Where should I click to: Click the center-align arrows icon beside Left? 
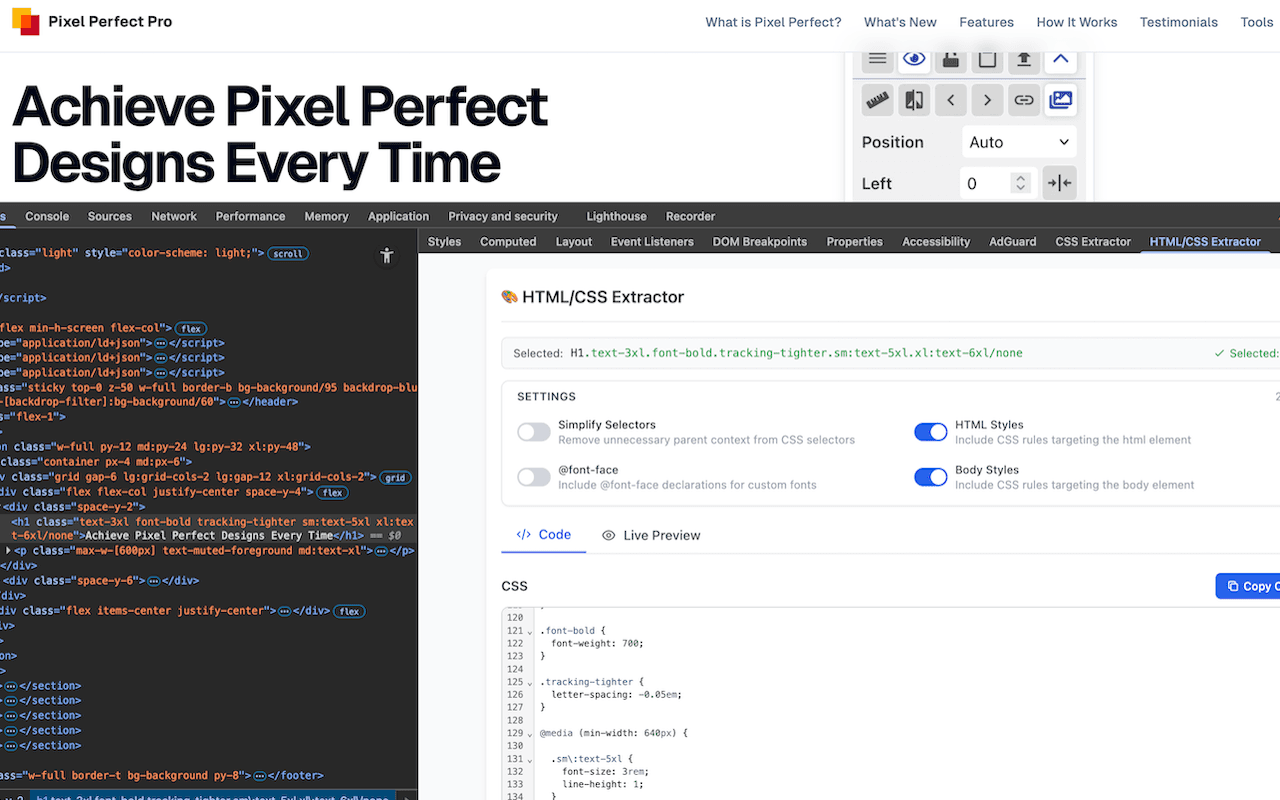tap(1060, 183)
